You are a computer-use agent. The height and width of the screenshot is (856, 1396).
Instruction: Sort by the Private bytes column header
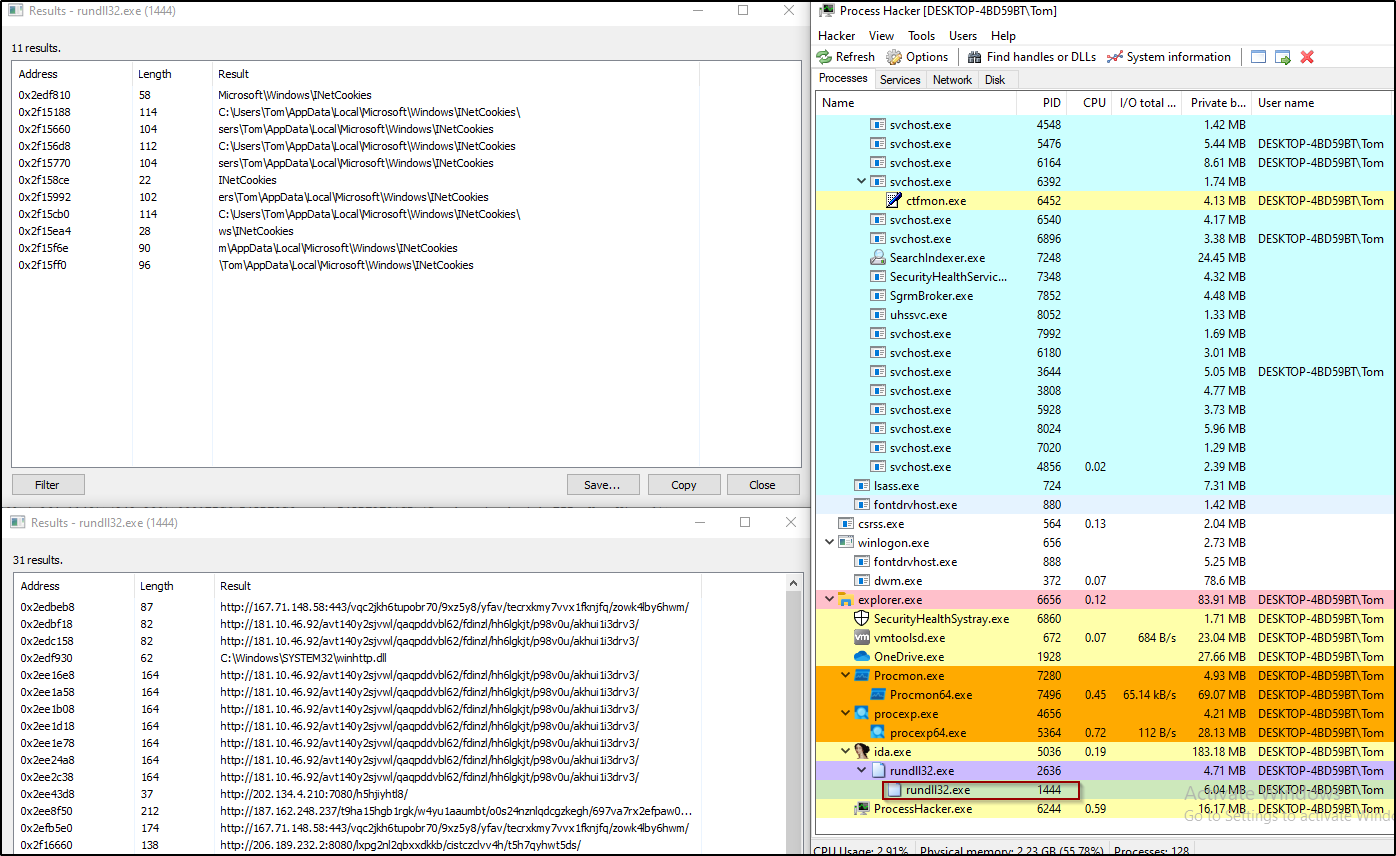click(1217, 103)
